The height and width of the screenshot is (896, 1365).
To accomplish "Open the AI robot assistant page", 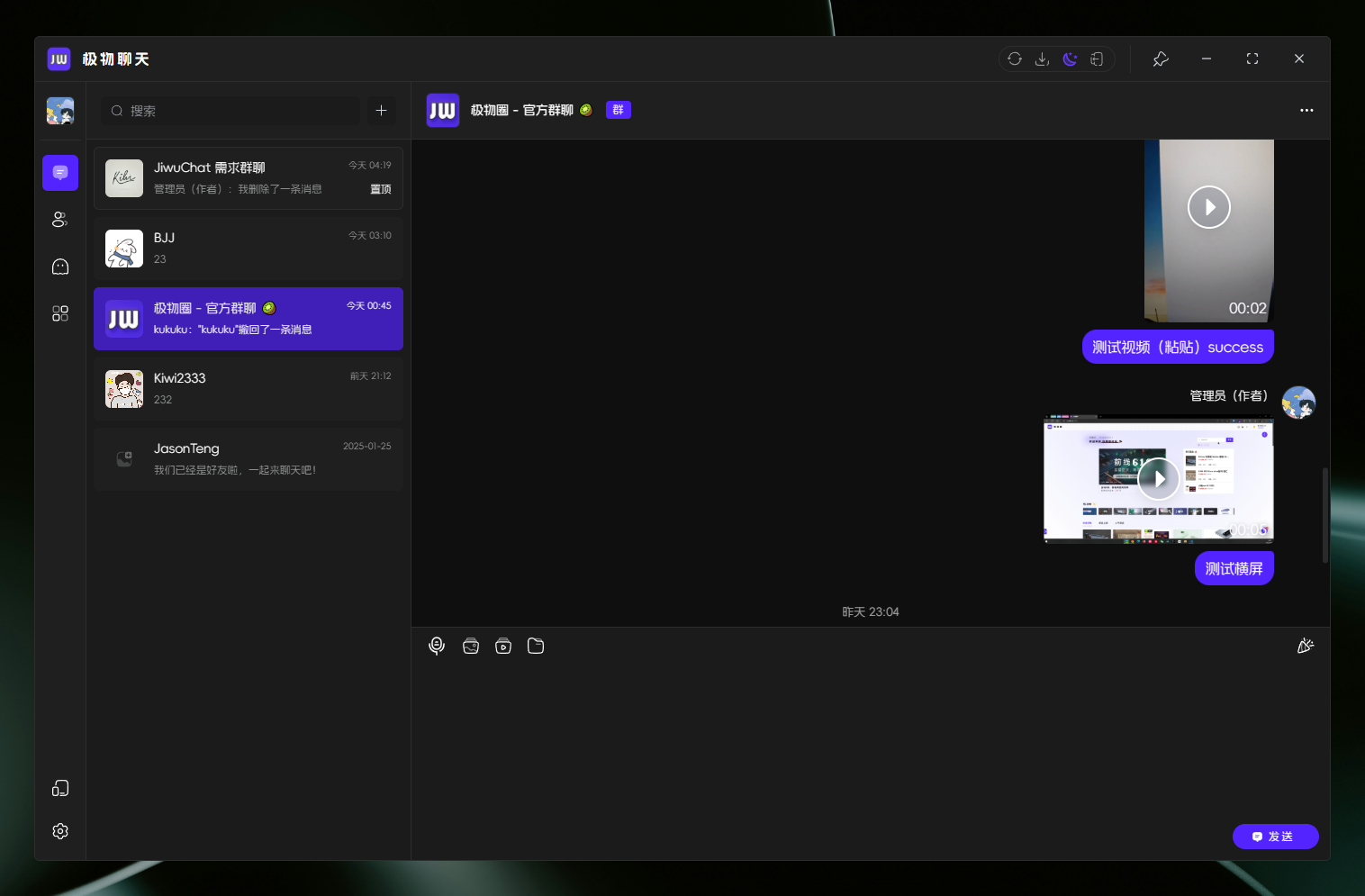I will pyautogui.click(x=60, y=267).
